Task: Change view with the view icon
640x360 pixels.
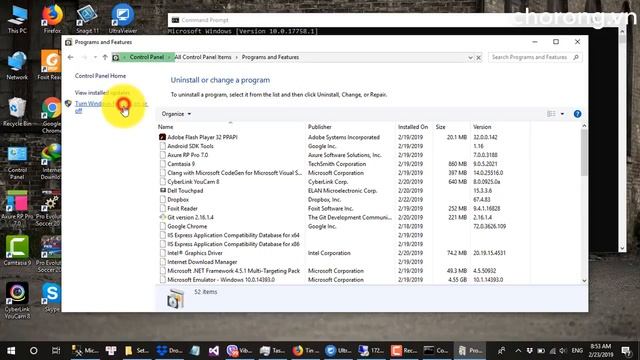Action: [x=551, y=114]
